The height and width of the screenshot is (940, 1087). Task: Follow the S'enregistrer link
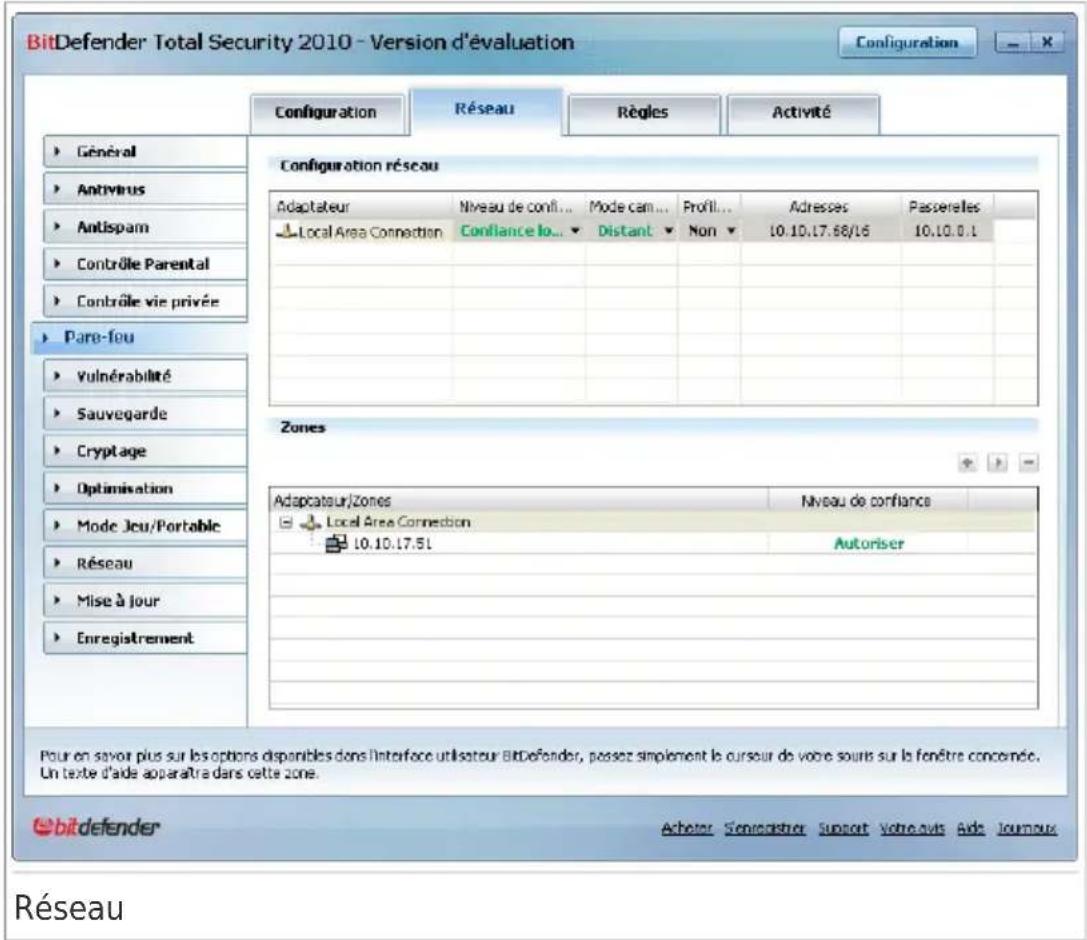(765, 828)
